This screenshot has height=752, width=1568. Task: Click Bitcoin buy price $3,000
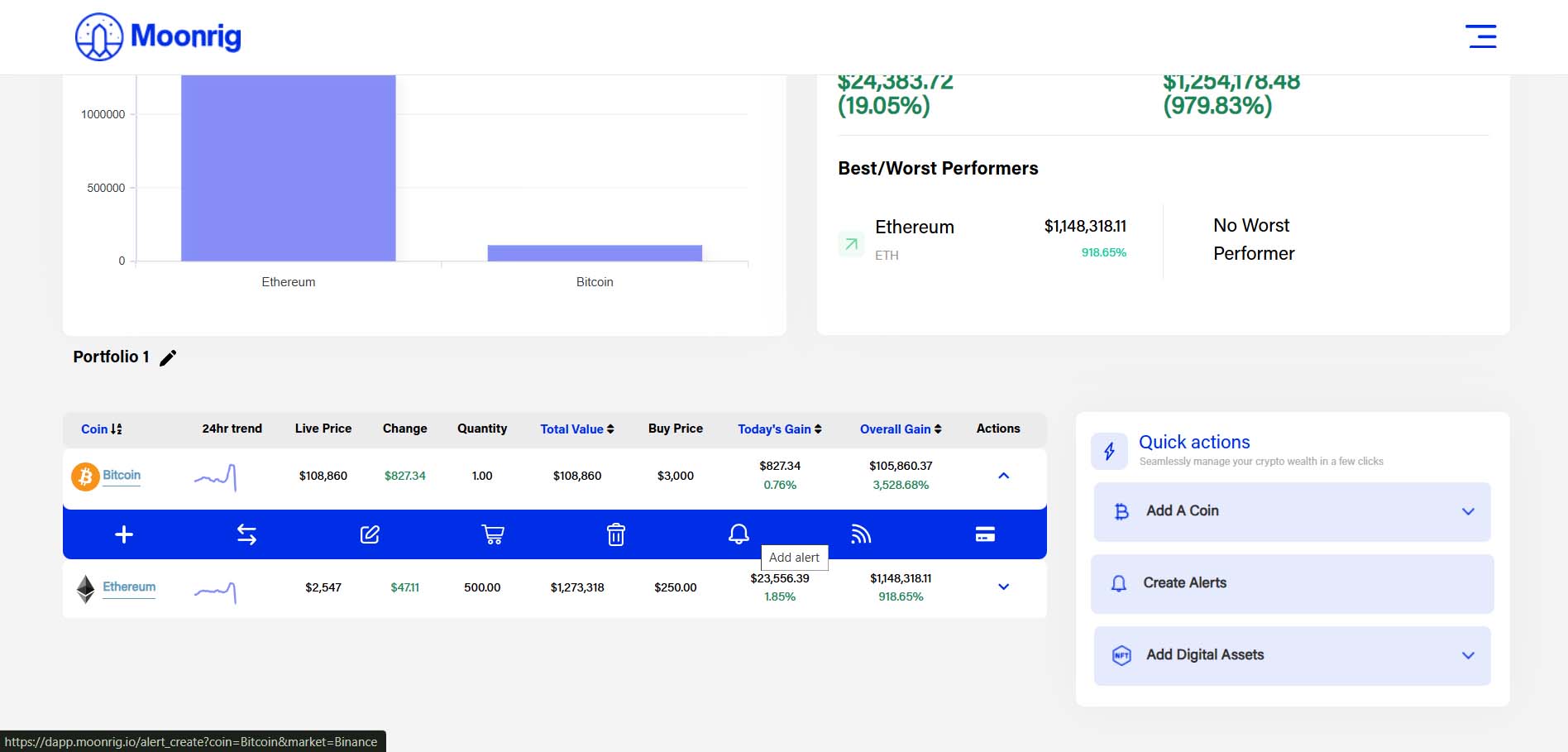click(676, 476)
